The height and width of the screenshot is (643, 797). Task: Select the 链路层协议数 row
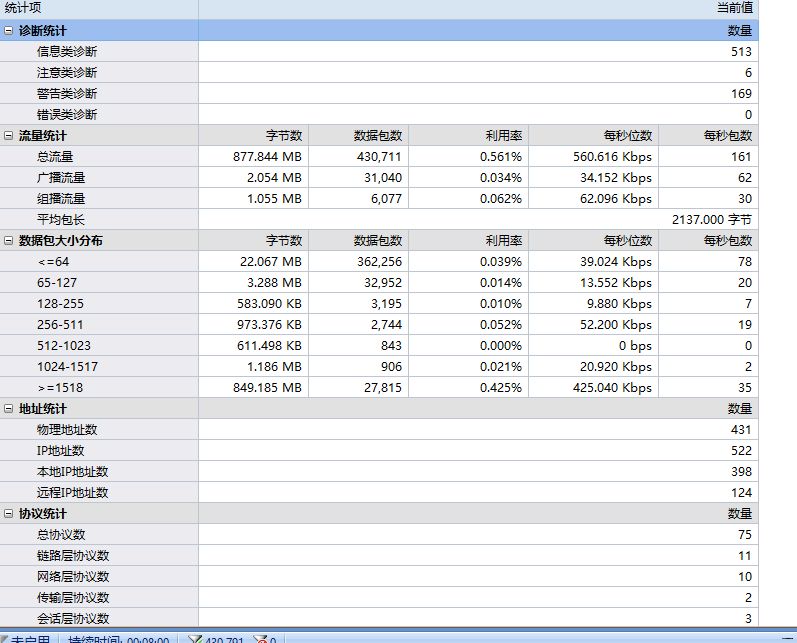click(x=379, y=556)
